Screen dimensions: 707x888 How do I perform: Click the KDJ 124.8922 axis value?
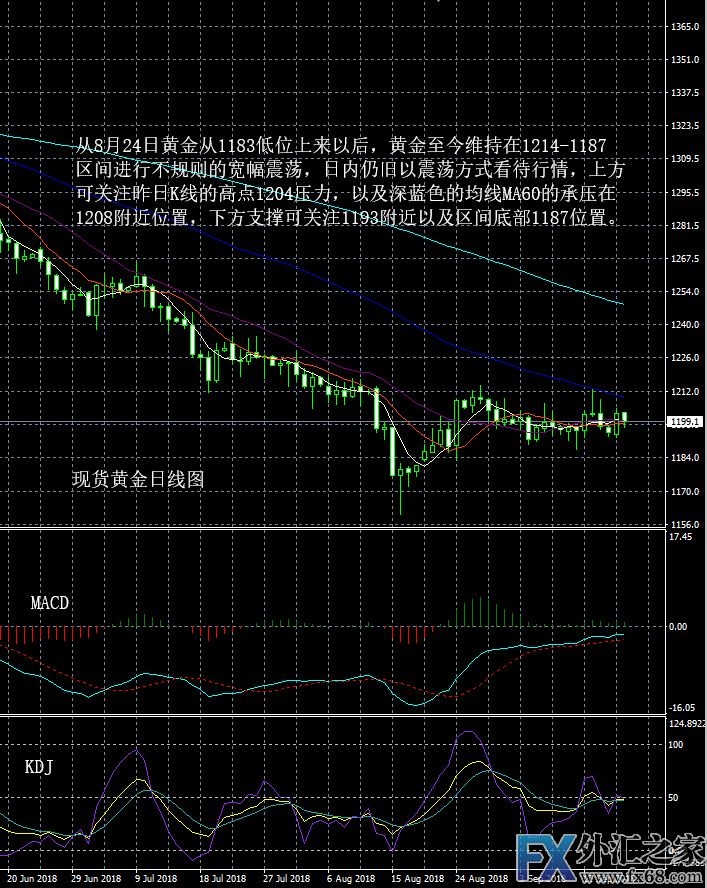684,722
